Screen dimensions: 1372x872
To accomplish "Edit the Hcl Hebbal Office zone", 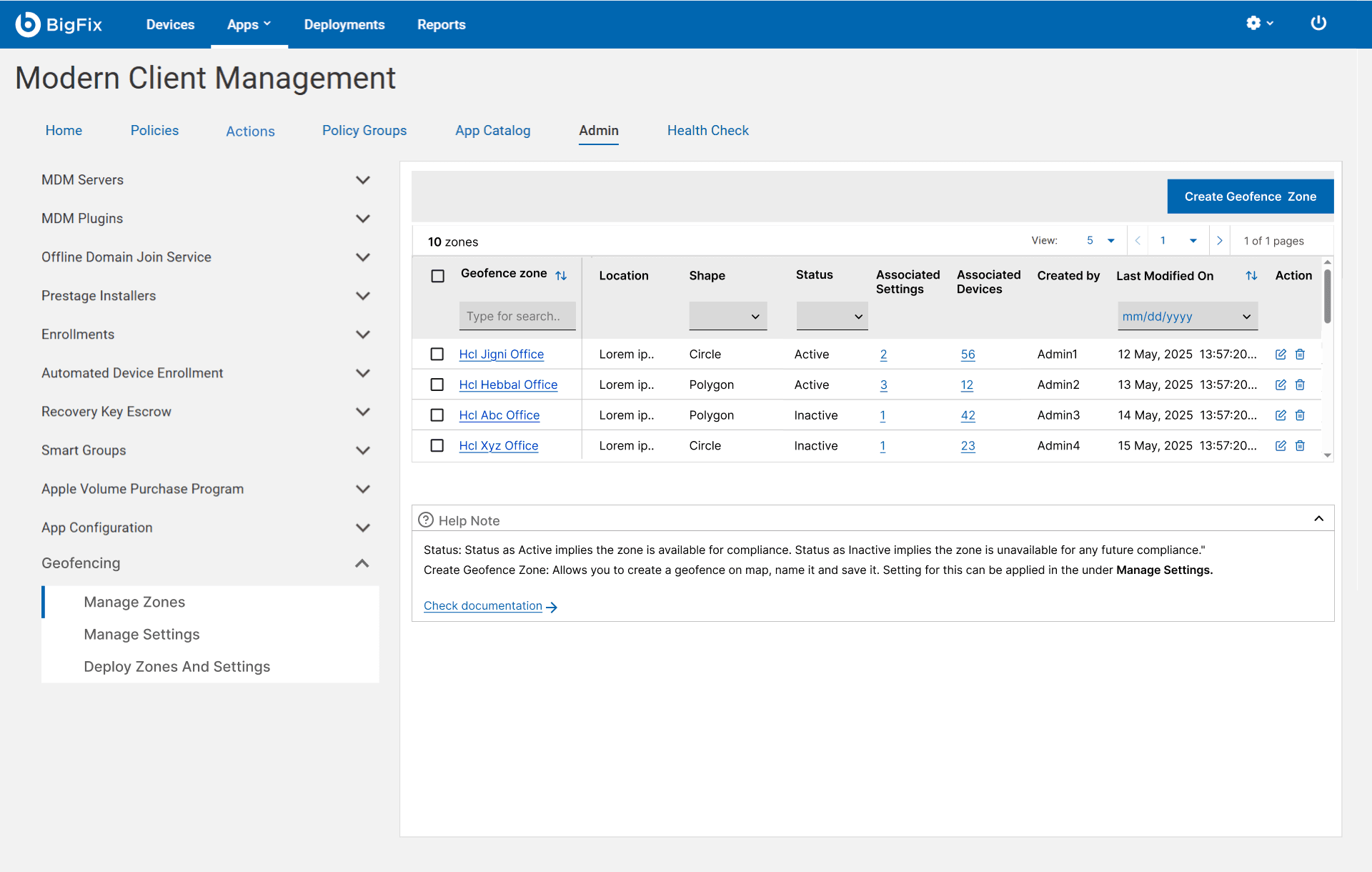I will click(x=1281, y=385).
